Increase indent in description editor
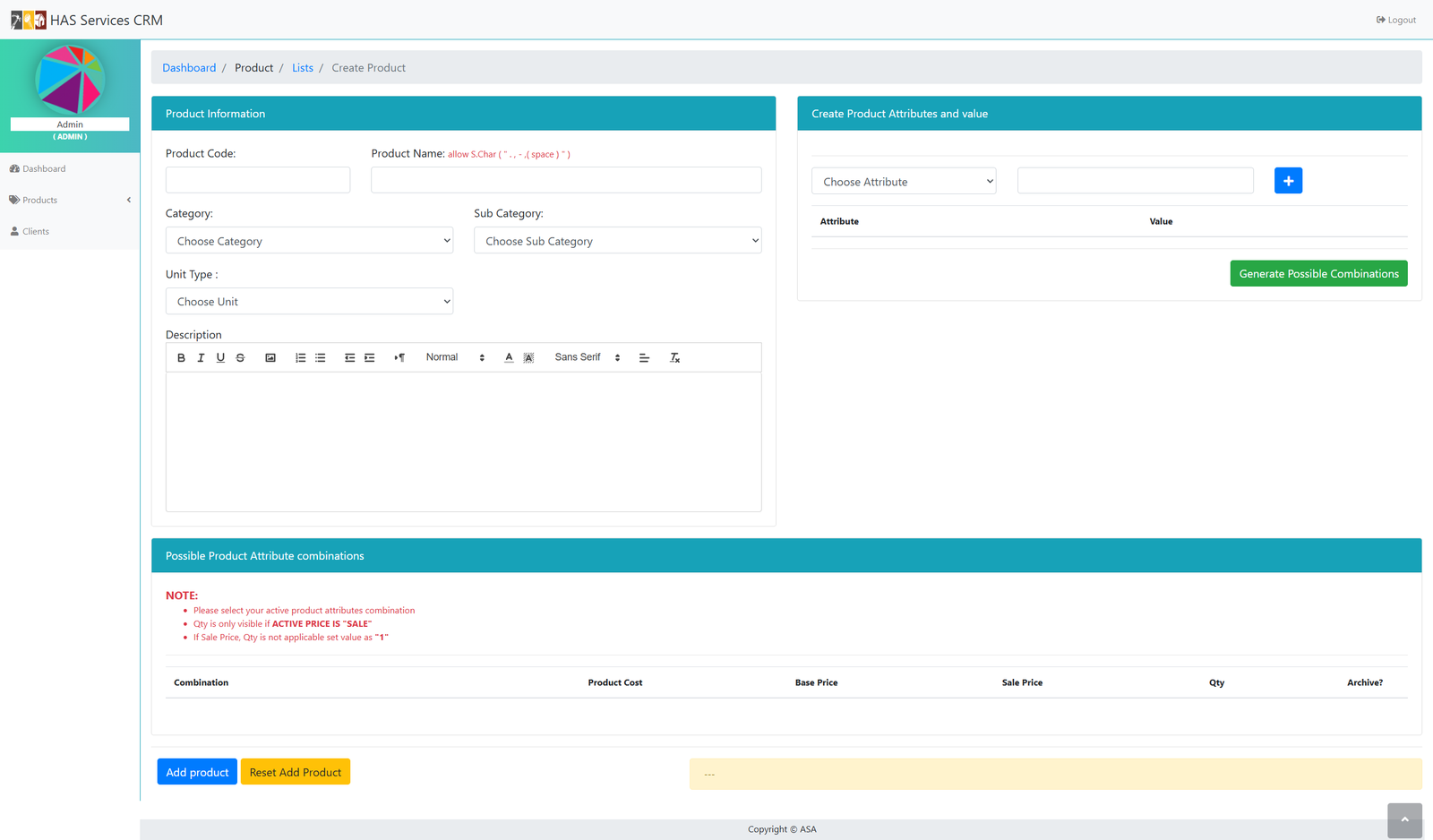The image size is (1433, 840). point(369,357)
